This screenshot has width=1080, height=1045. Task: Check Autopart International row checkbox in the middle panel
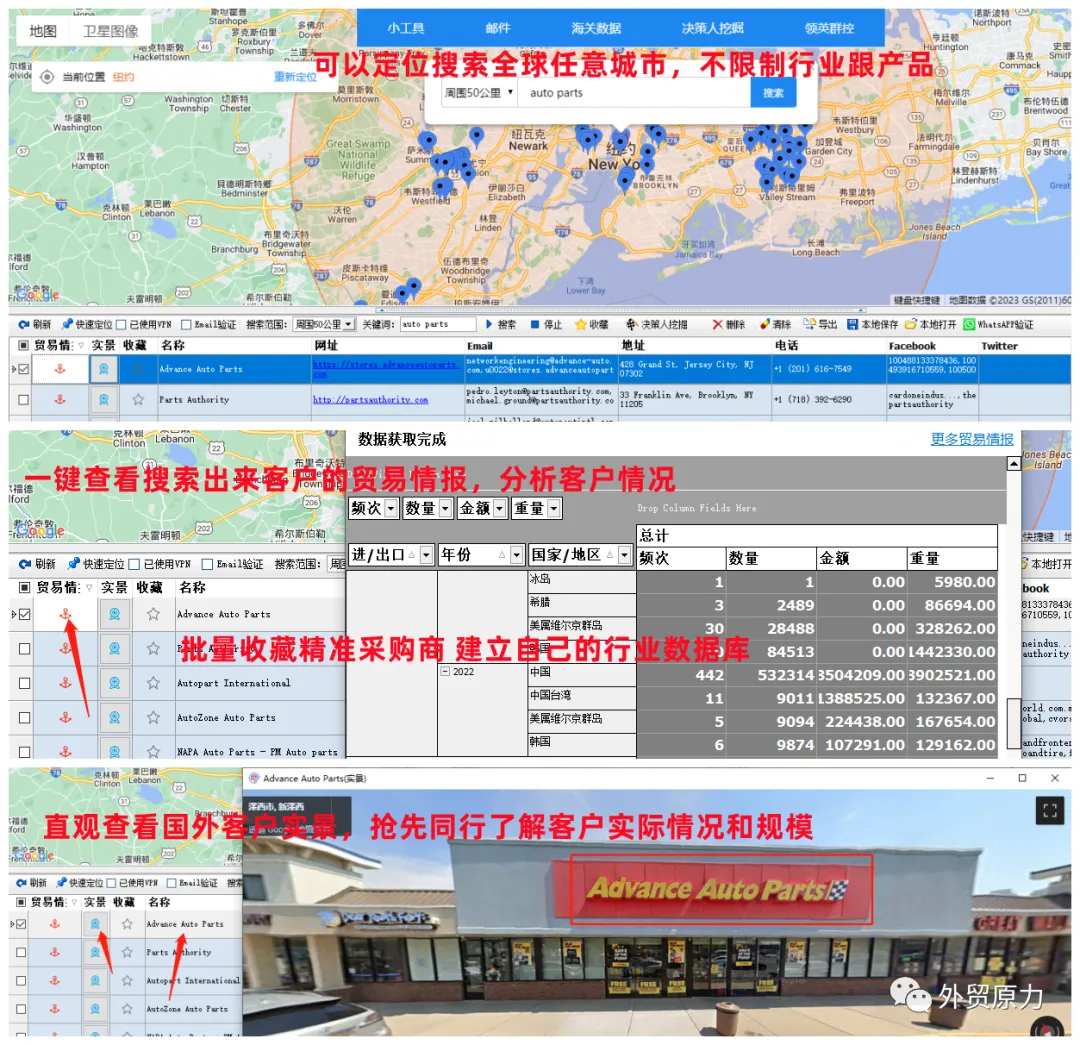coord(25,683)
